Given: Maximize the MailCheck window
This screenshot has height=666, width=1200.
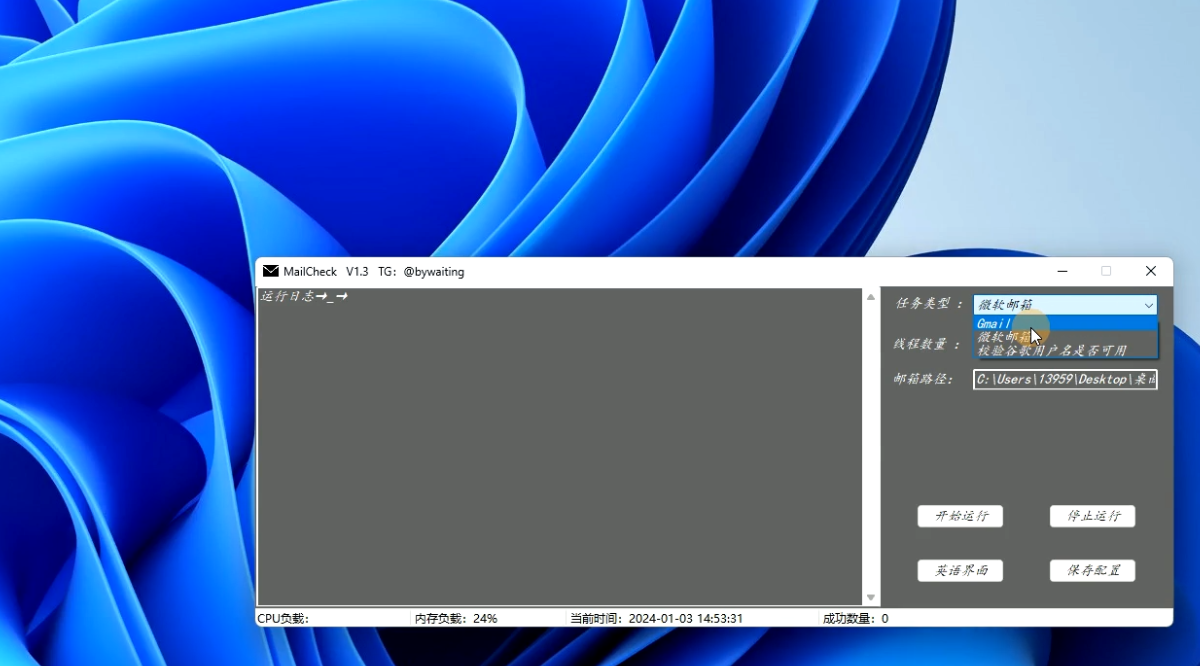Looking at the screenshot, I should [1106, 272].
